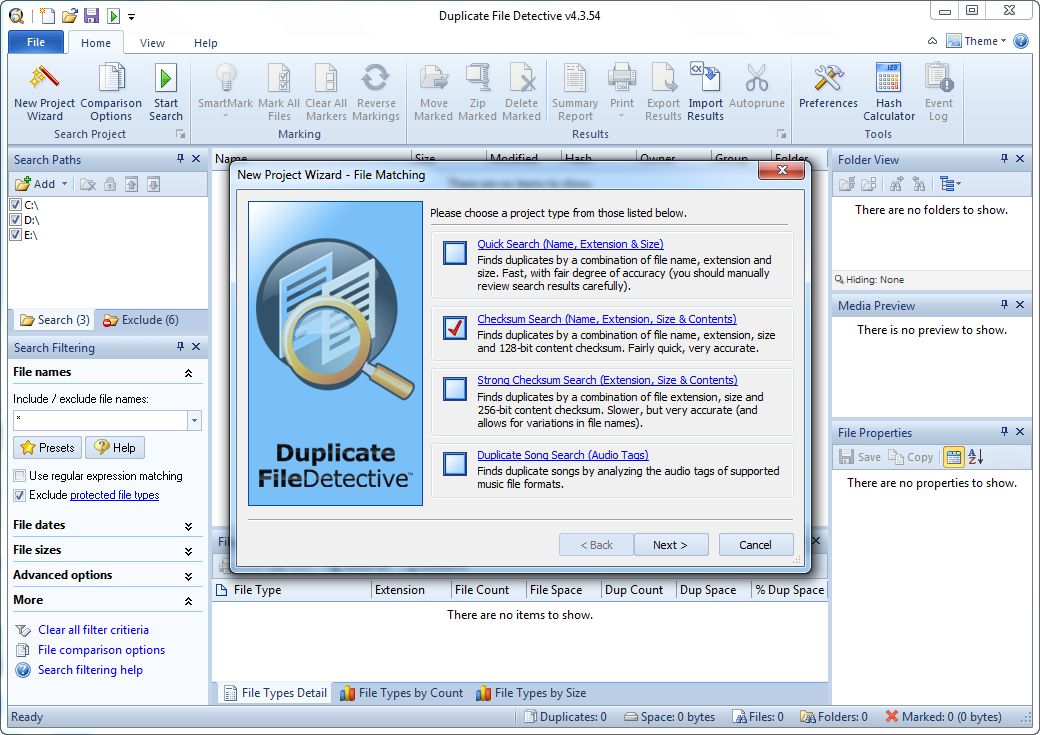Click the Print ribbon icon

622,78
